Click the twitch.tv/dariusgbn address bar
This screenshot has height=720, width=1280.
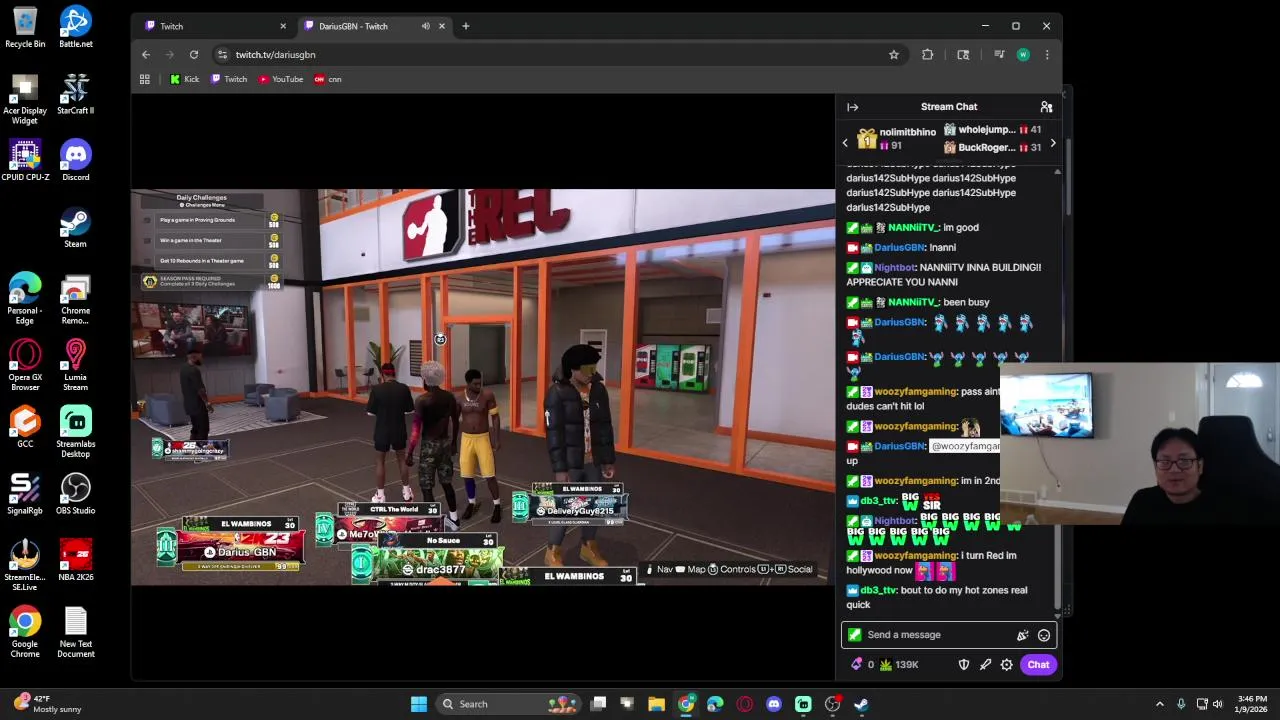[560, 55]
